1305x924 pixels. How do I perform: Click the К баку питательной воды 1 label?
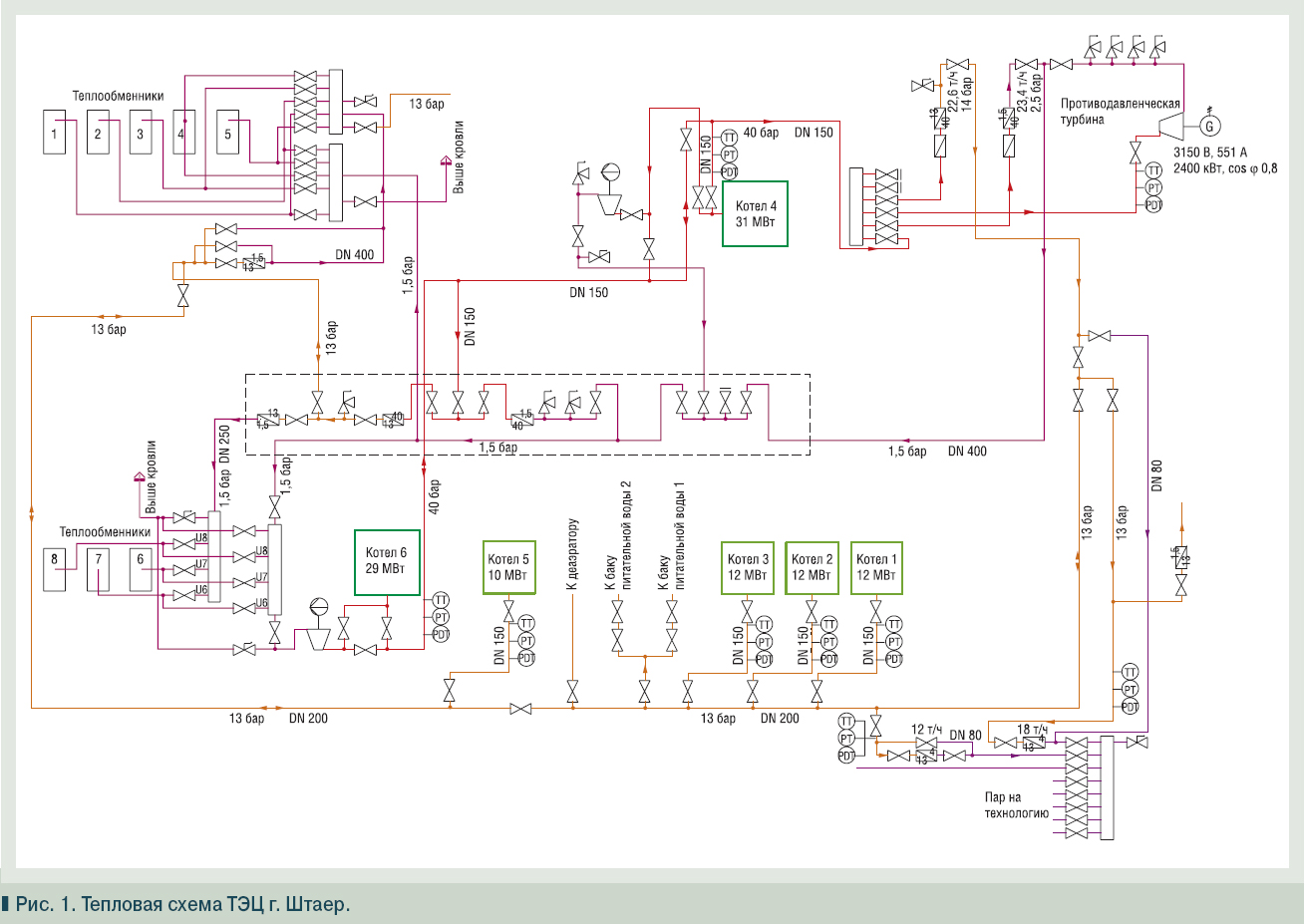(x=671, y=535)
